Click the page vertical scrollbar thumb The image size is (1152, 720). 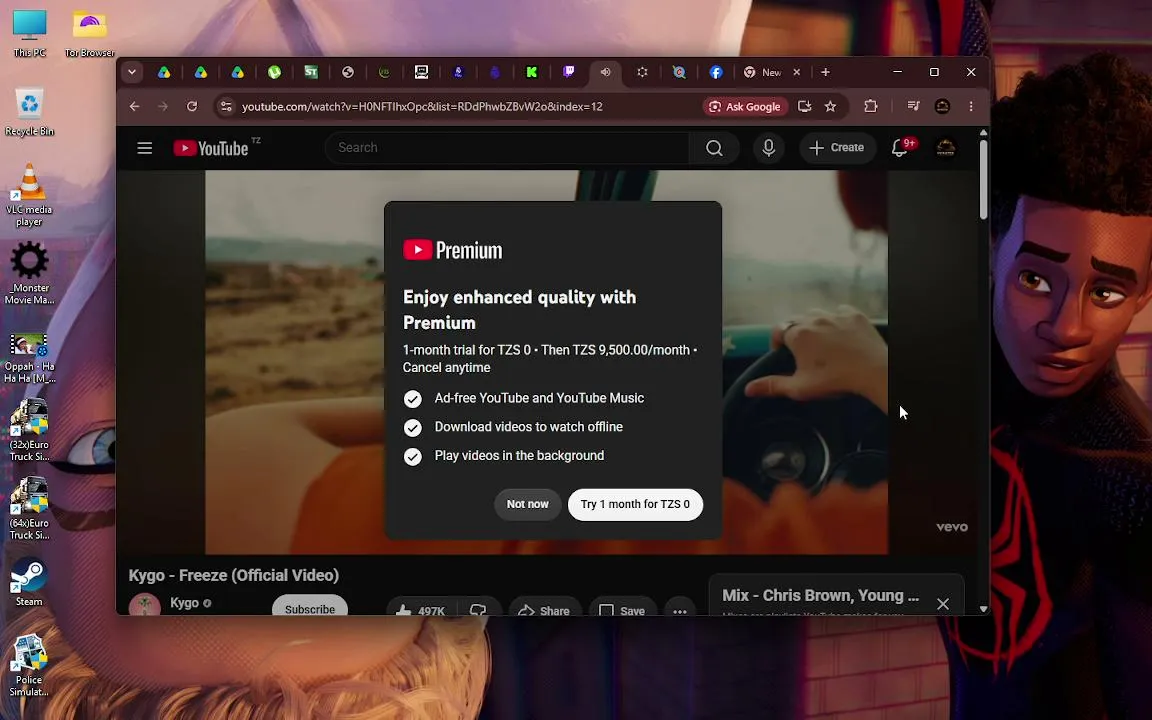[x=984, y=179]
